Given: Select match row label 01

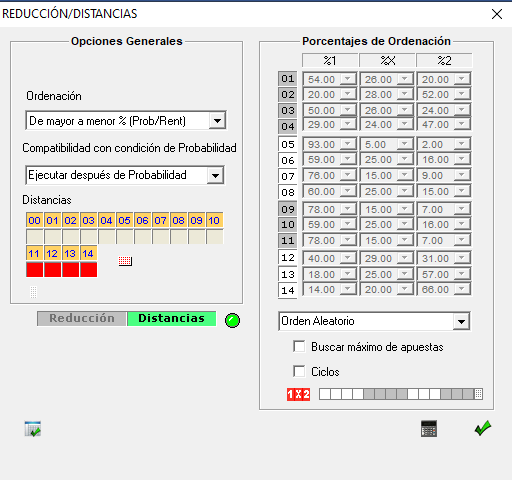Looking at the screenshot, I should pyautogui.click(x=288, y=79).
